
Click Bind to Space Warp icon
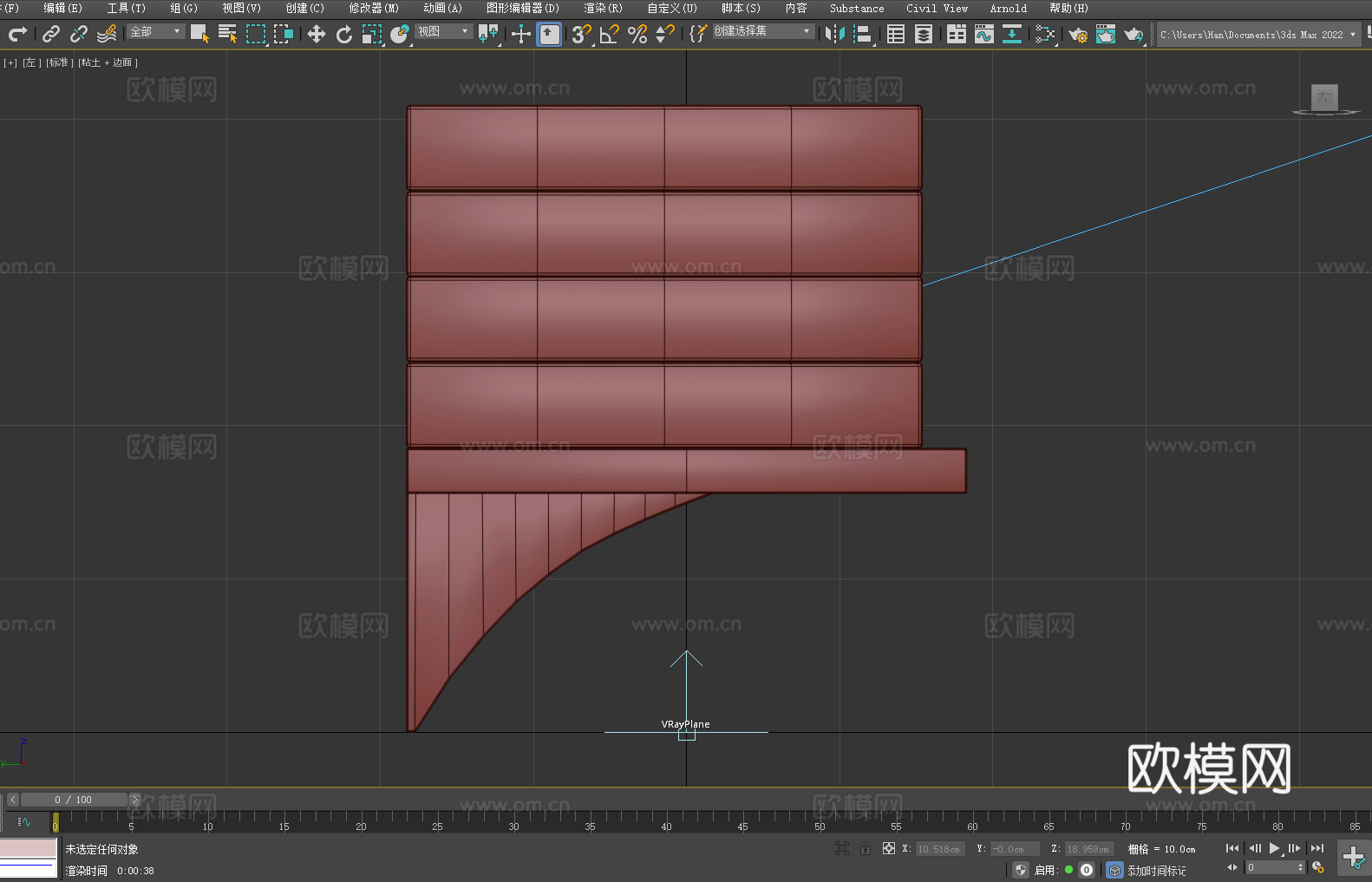click(x=107, y=34)
